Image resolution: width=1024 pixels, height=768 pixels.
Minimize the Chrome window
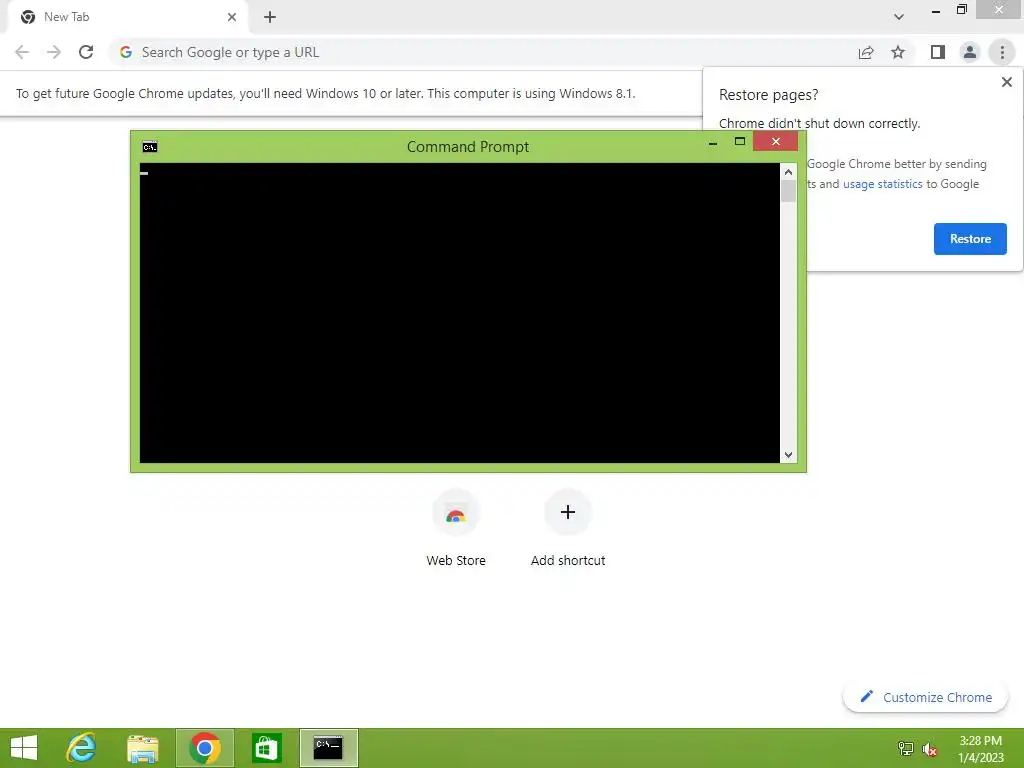click(935, 10)
